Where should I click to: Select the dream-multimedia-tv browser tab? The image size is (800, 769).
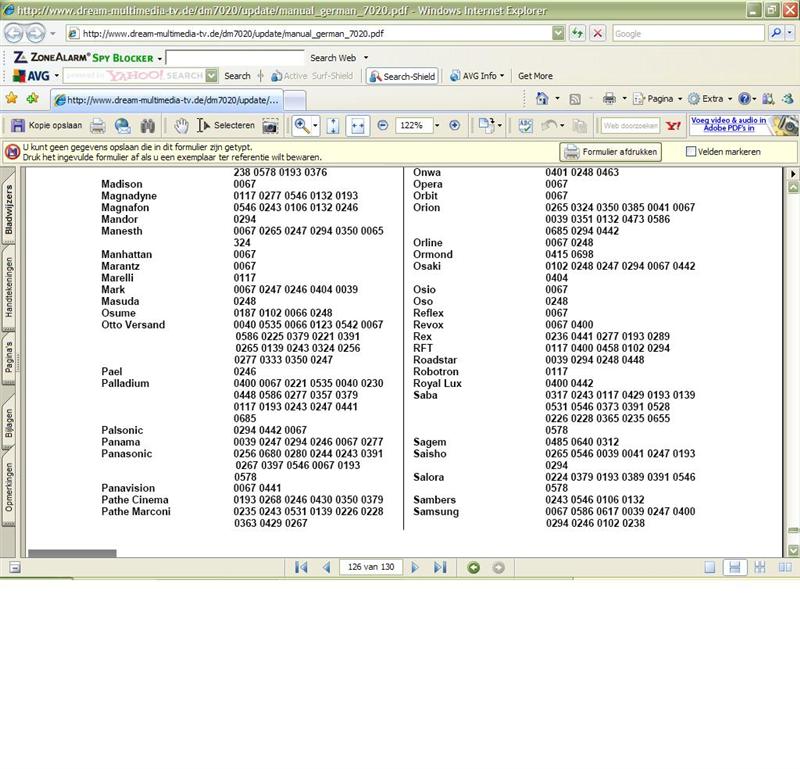point(167,100)
